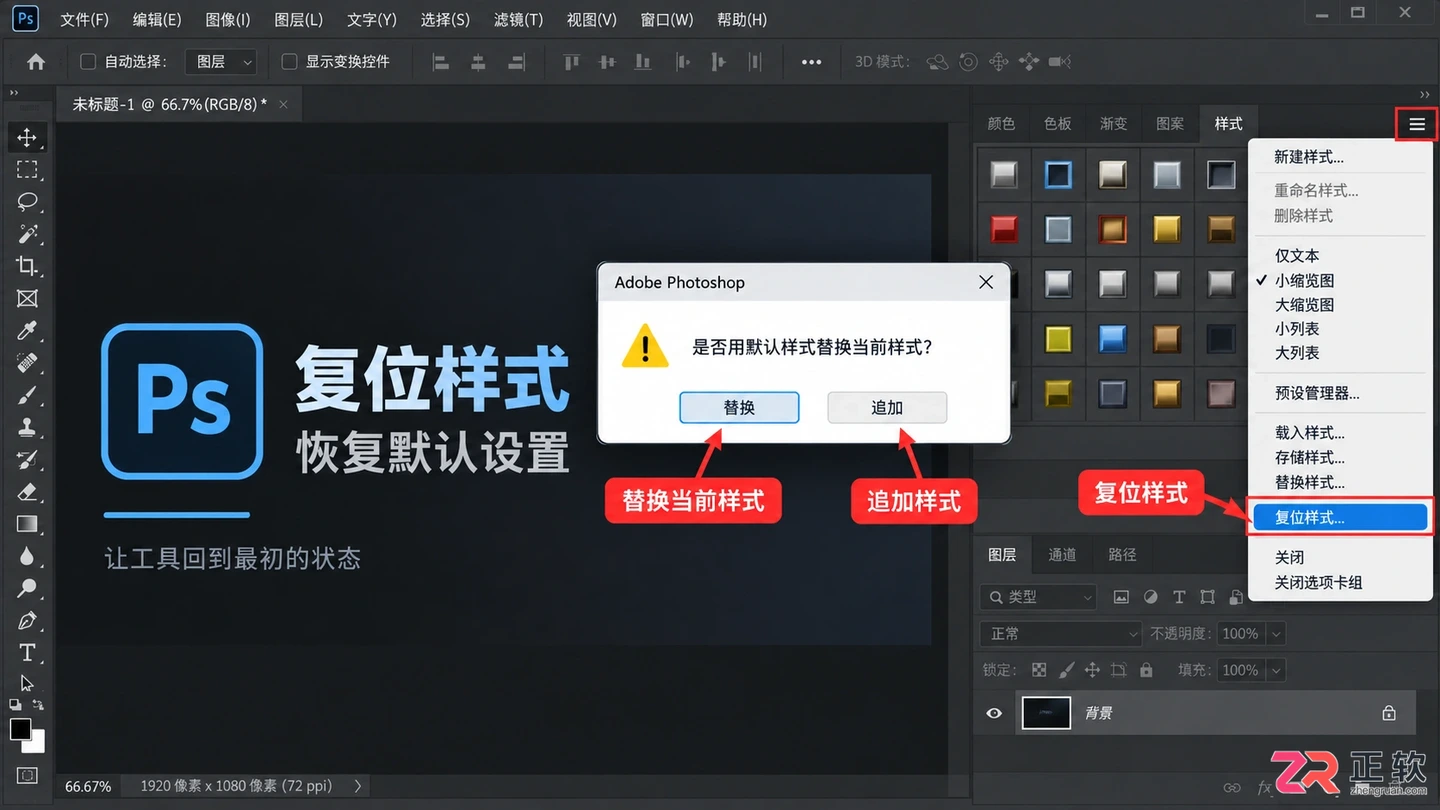Select the Magic Wand tool
Image resolution: width=1440 pixels, height=810 pixels.
click(x=27, y=234)
